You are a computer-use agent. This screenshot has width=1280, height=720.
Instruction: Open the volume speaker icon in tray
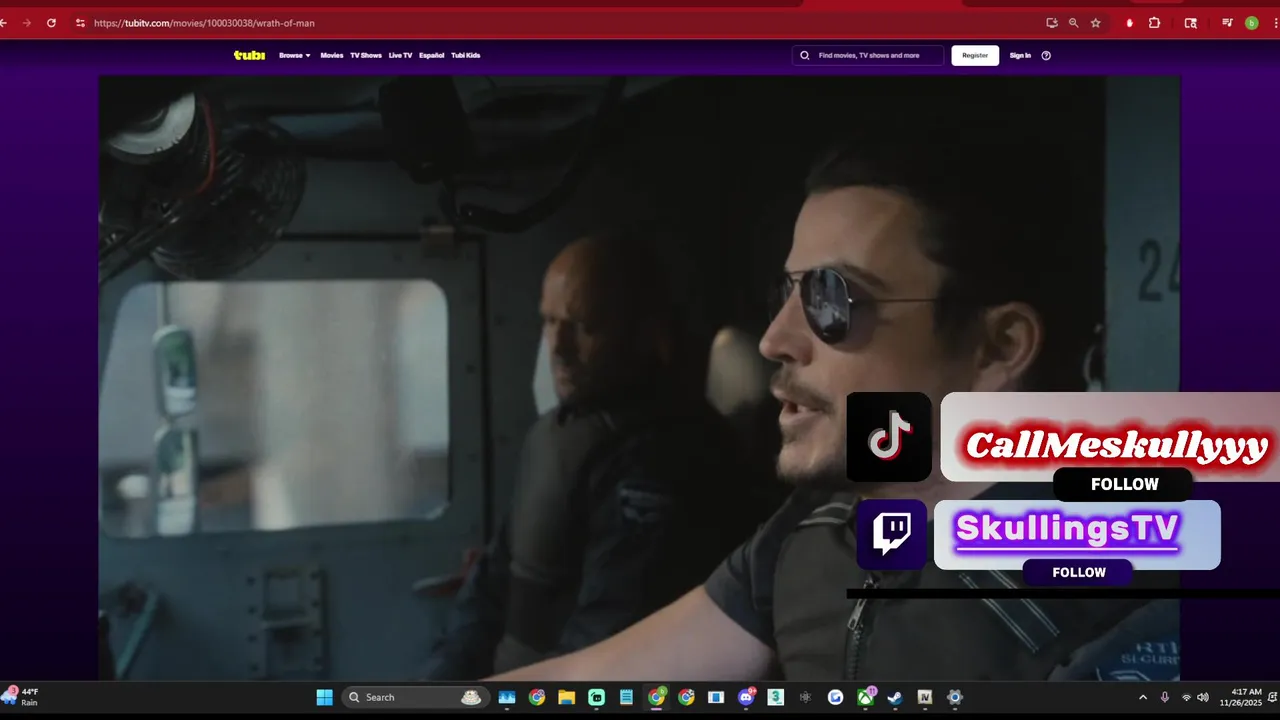coord(1203,697)
